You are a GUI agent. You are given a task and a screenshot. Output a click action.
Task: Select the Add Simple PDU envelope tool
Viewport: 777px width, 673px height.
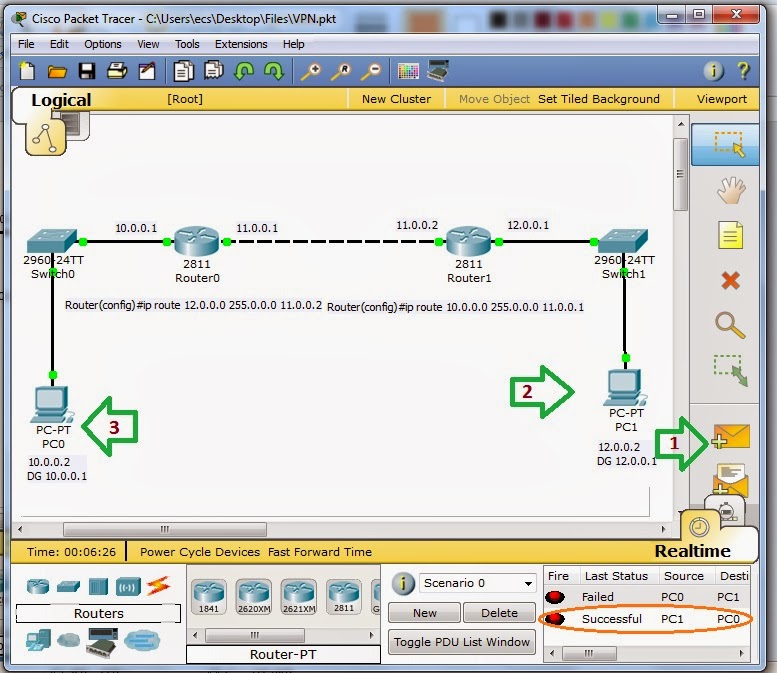click(x=731, y=437)
